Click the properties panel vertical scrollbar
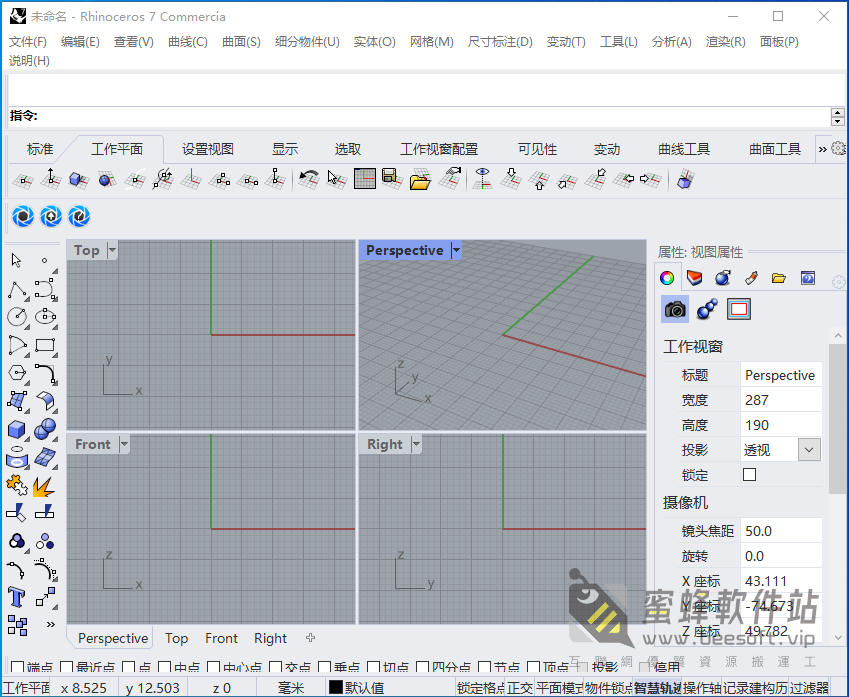 tap(838, 417)
